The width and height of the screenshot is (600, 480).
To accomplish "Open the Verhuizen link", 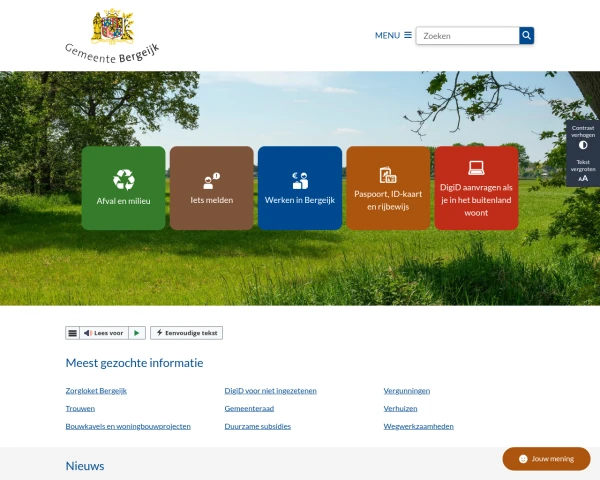I will click(400, 408).
